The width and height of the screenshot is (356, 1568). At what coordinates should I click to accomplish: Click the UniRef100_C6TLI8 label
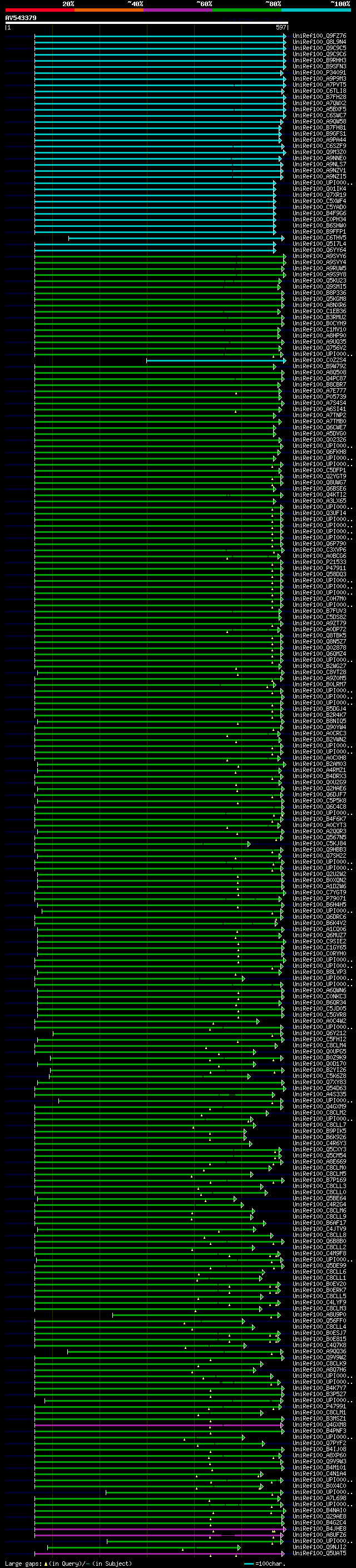point(319,91)
